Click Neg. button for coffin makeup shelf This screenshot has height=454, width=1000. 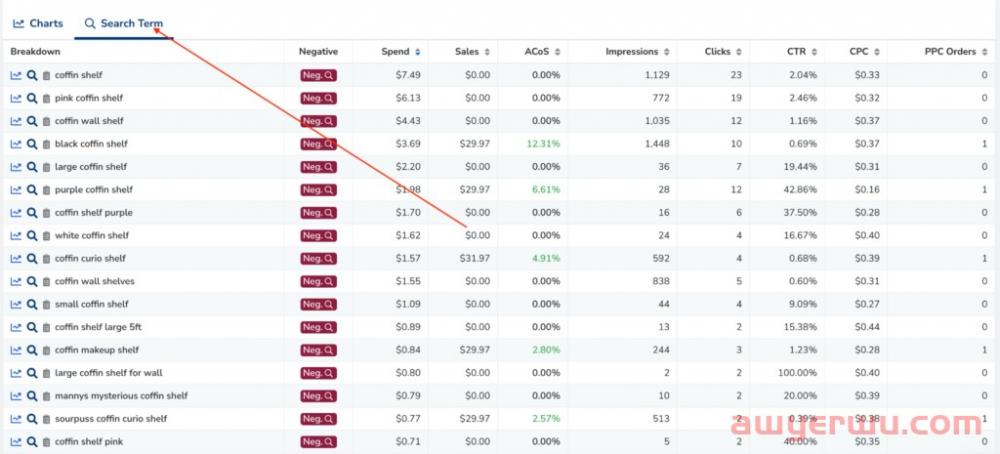pos(318,350)
